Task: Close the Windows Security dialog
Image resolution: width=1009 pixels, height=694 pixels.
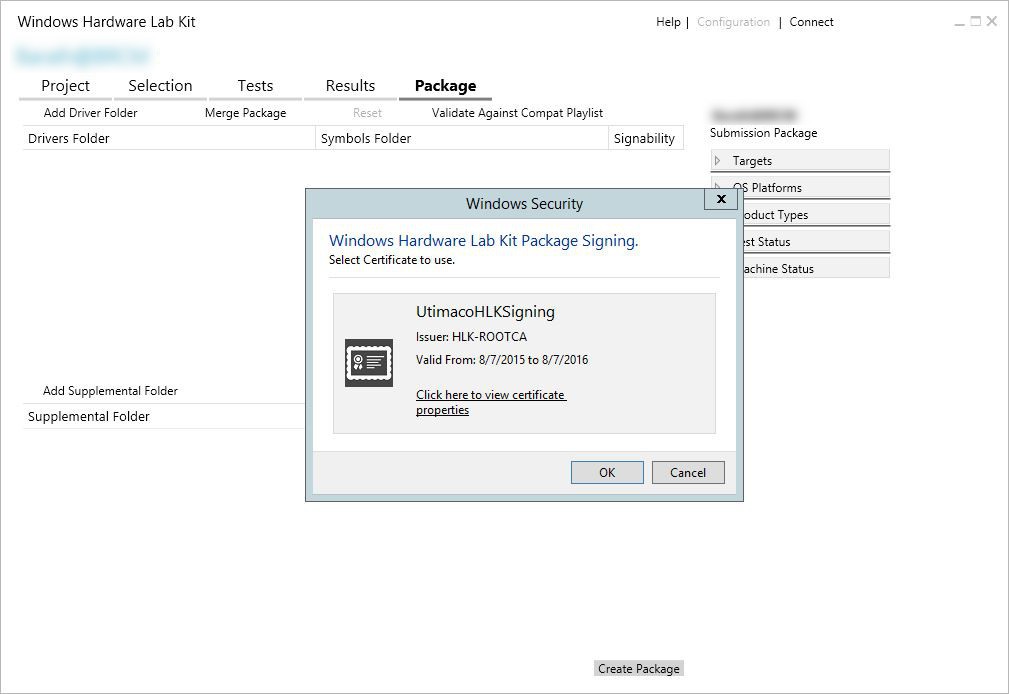Action: click(x=721, y=199)
